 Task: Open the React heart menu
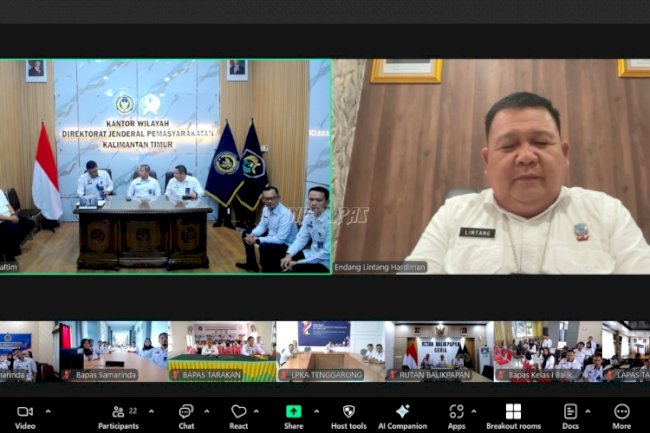[238, 417]
